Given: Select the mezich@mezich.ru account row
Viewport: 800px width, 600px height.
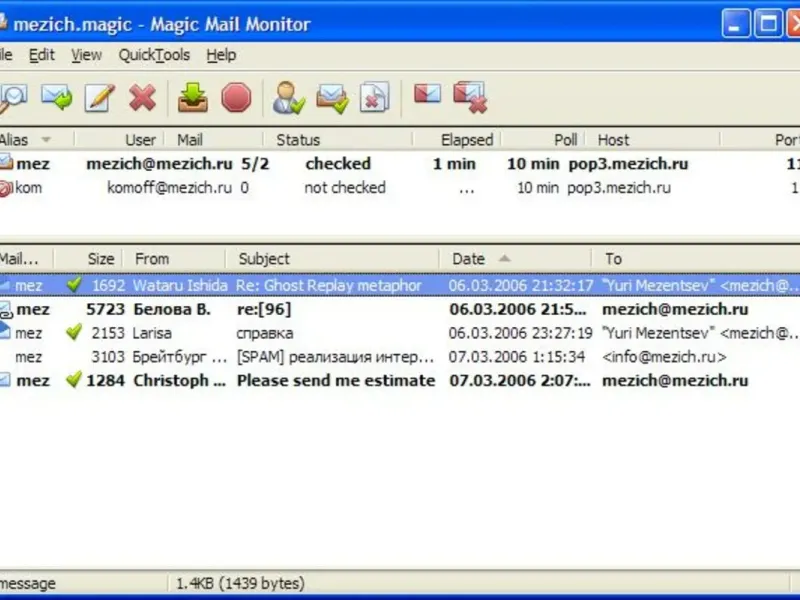Looking at the screenshot, I should click(400, 164).
